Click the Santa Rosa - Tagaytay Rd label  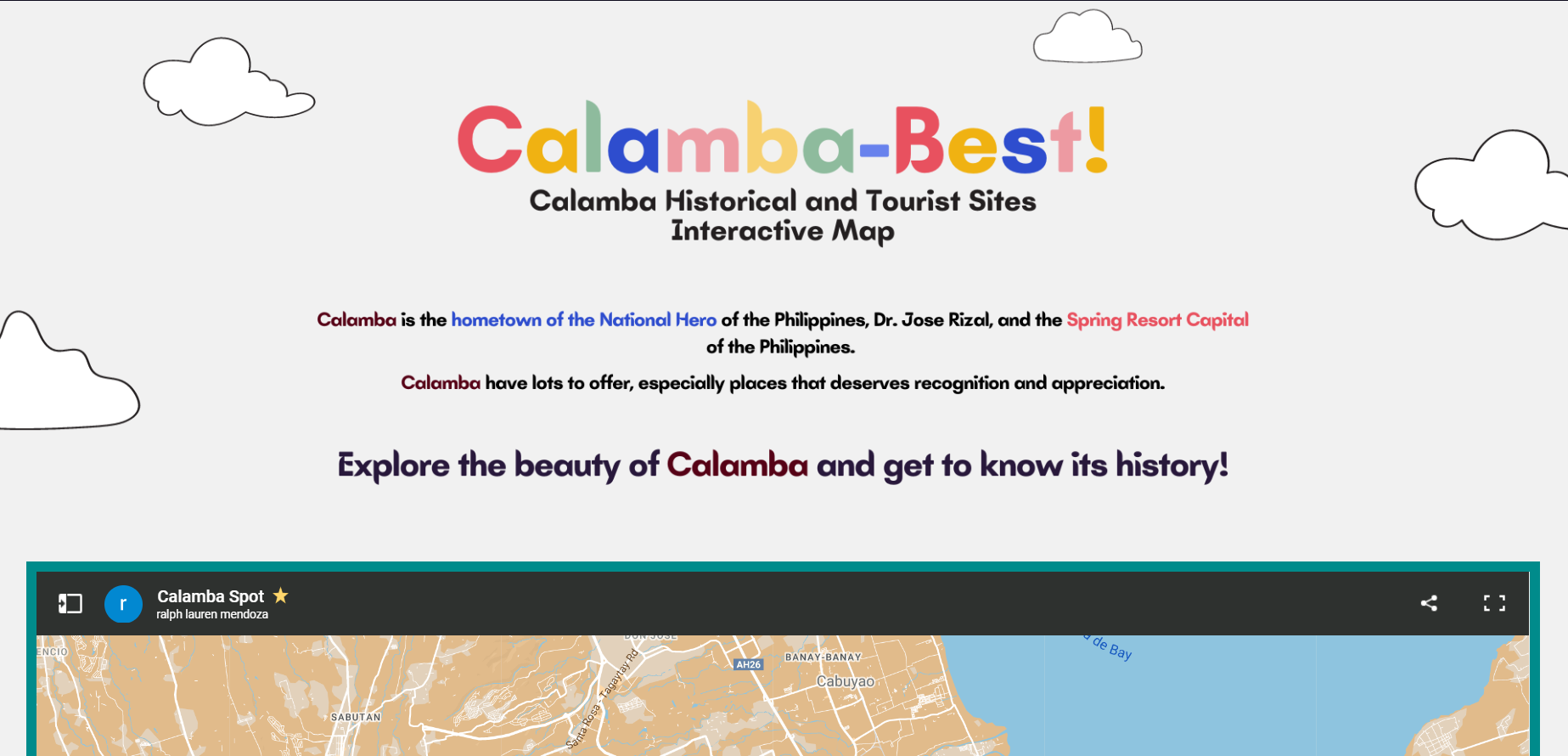tap(602, 700)
